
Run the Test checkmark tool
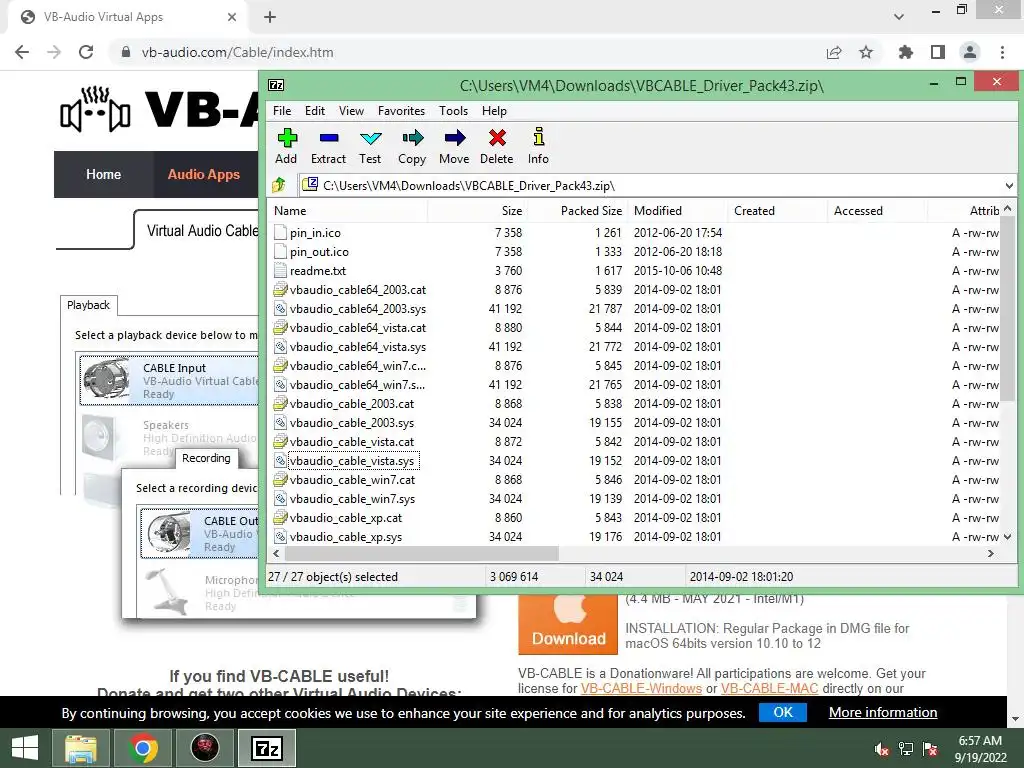tap(370, 138)
